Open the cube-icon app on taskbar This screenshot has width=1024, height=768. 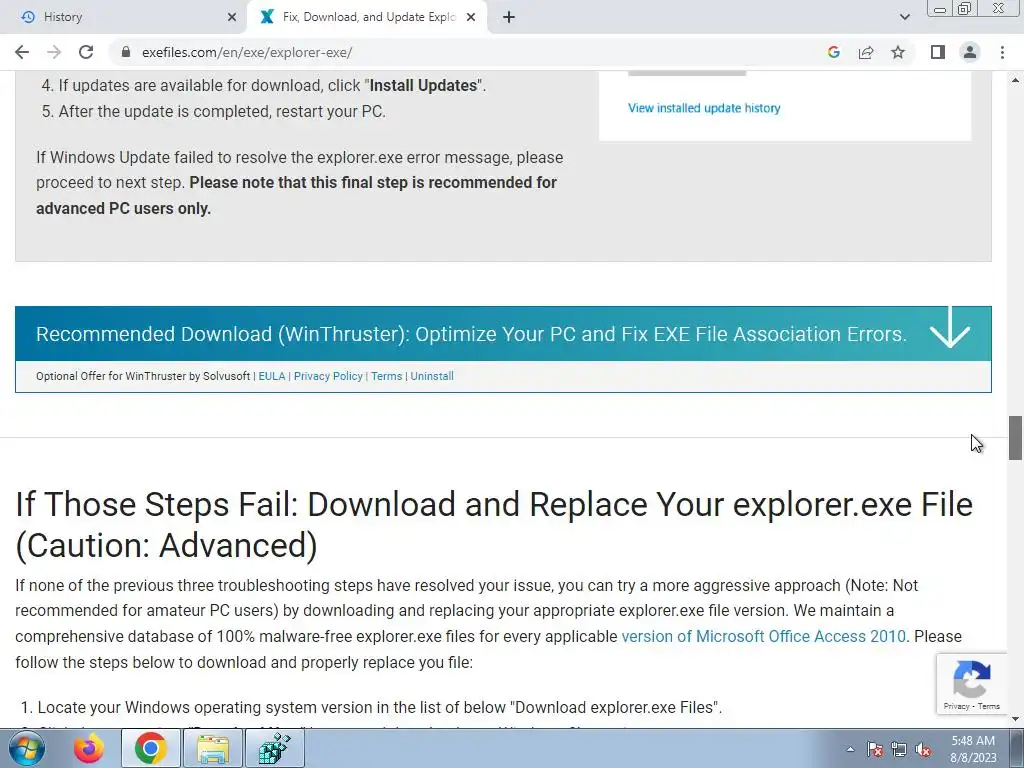274,748
